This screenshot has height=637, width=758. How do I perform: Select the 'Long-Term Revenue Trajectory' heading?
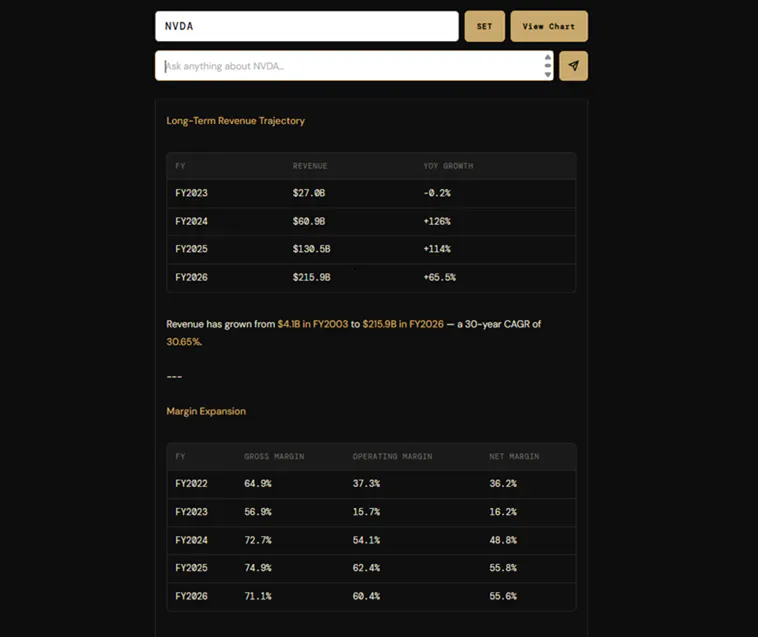[x=235, y=121]
